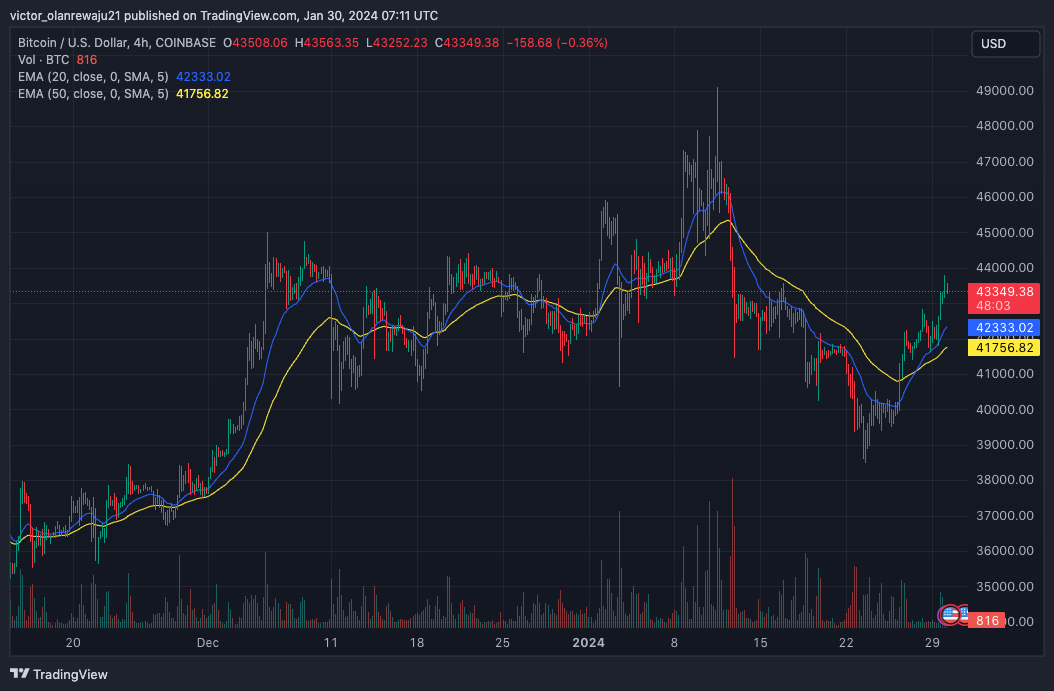Click the Dec label on time axis

208,643
